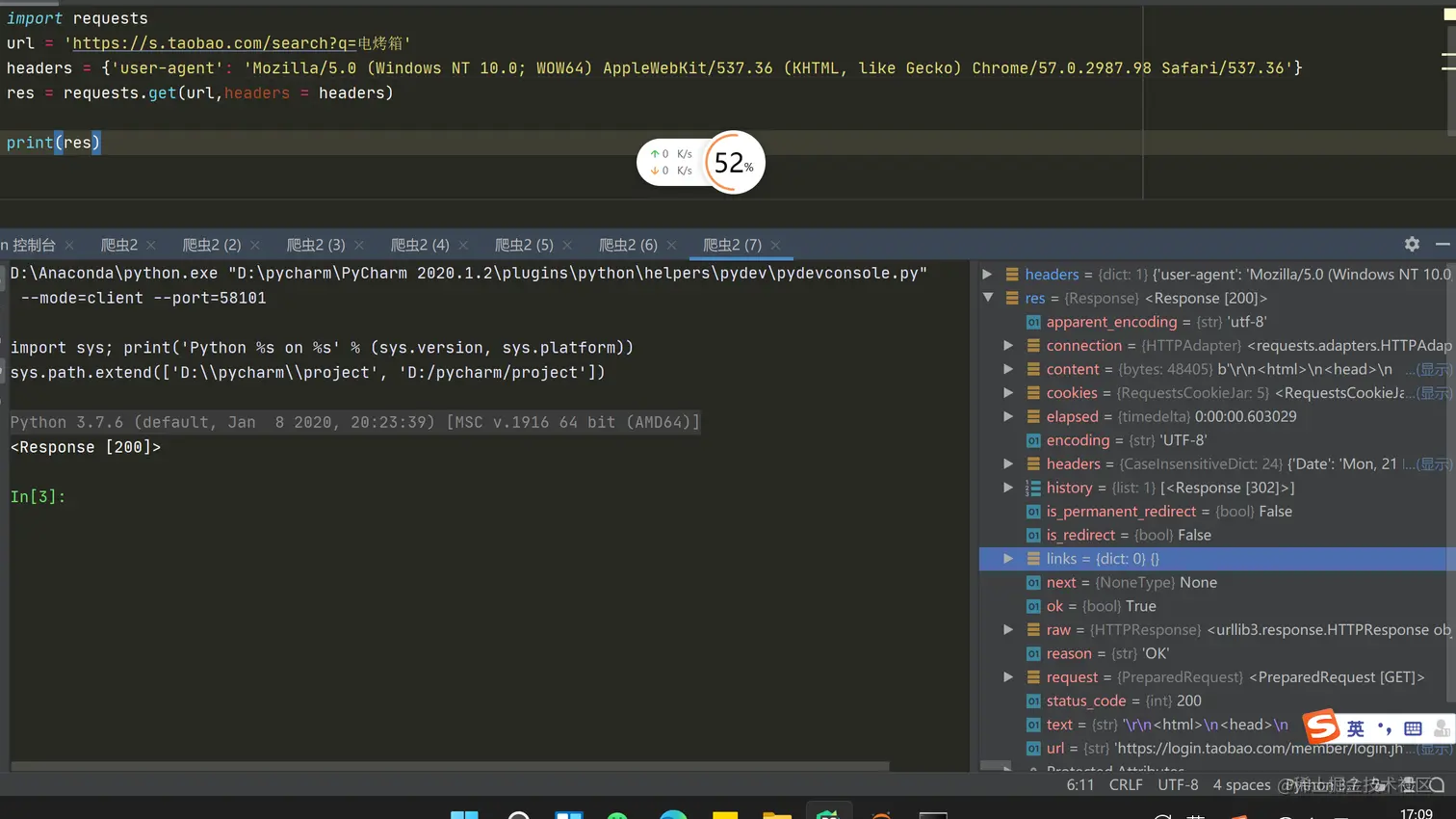The image size is (1456, 819).
Task: Close the 爬虫2 (3) console tab
Action: 359,246
